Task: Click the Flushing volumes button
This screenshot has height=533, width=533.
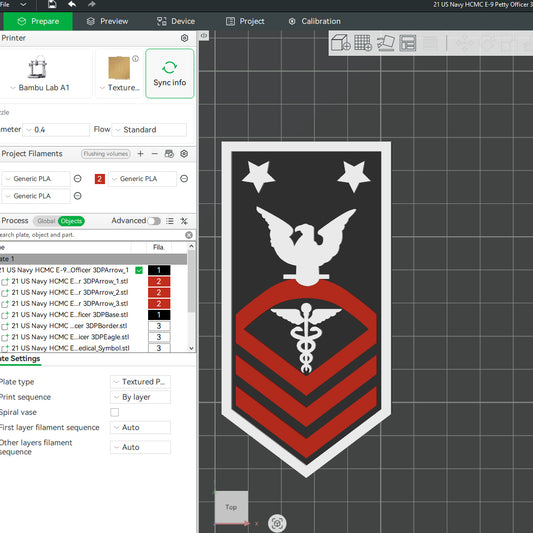Action: point(106,154)
